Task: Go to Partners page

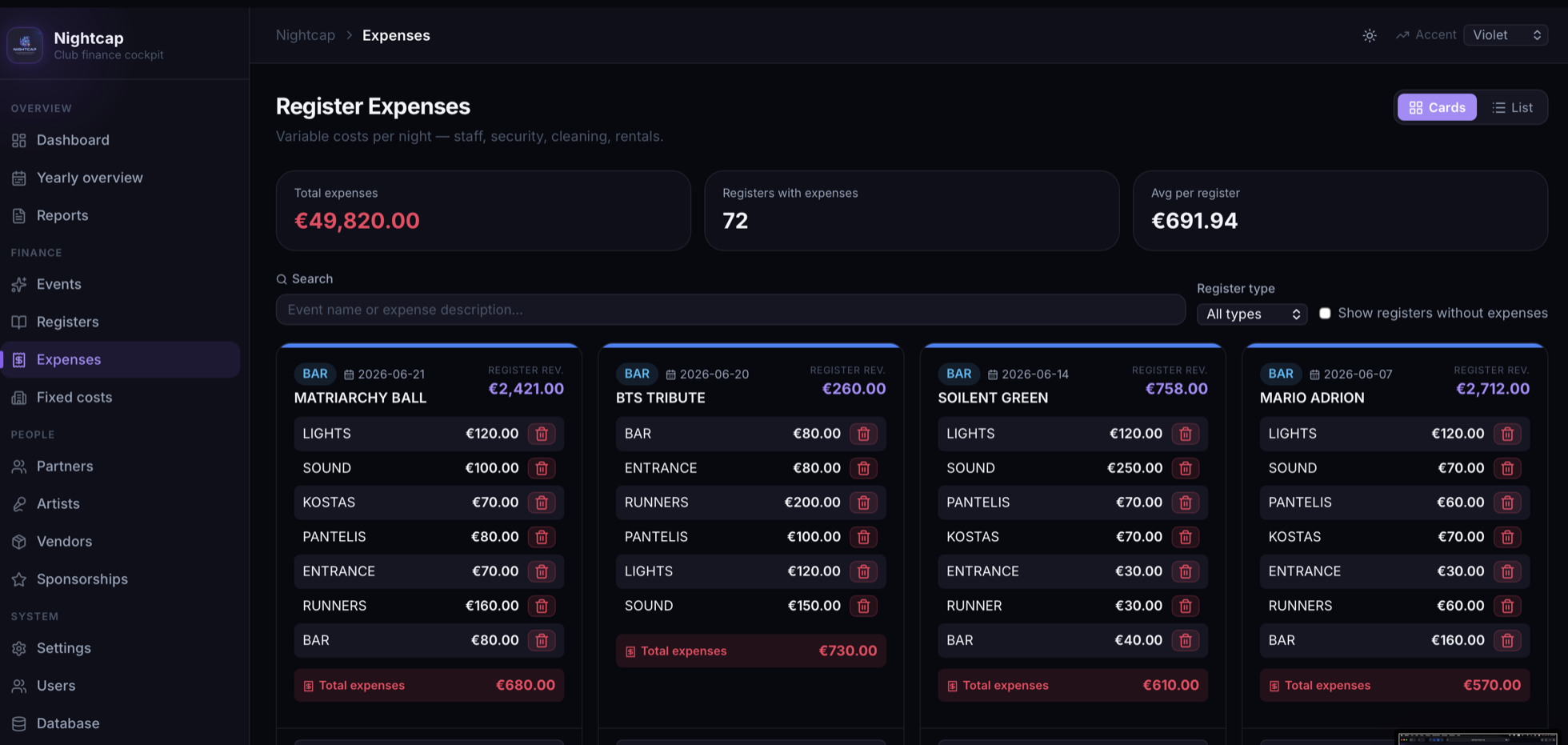Action: 120,466
